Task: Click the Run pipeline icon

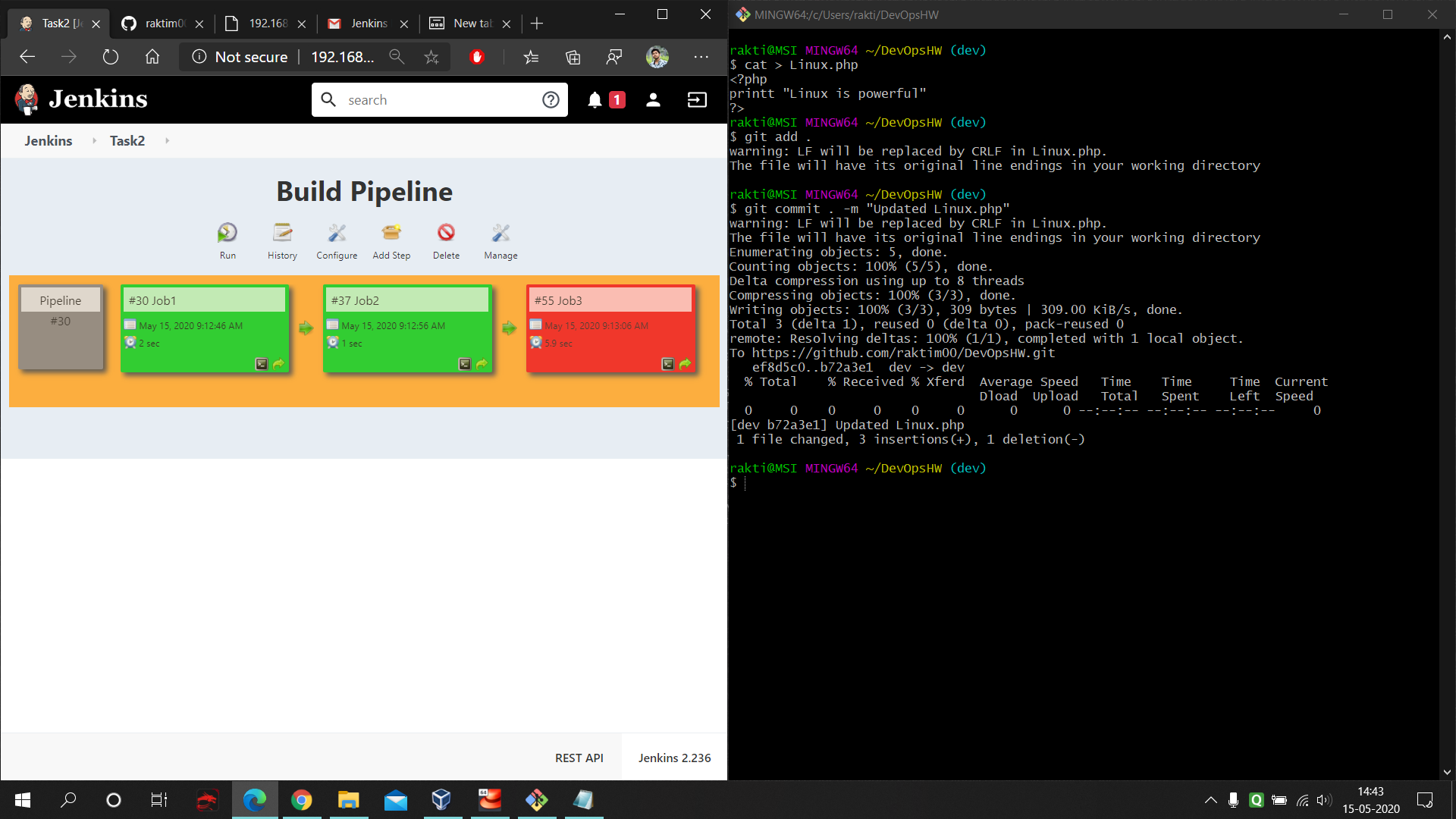Action: (x=227, y=233)
